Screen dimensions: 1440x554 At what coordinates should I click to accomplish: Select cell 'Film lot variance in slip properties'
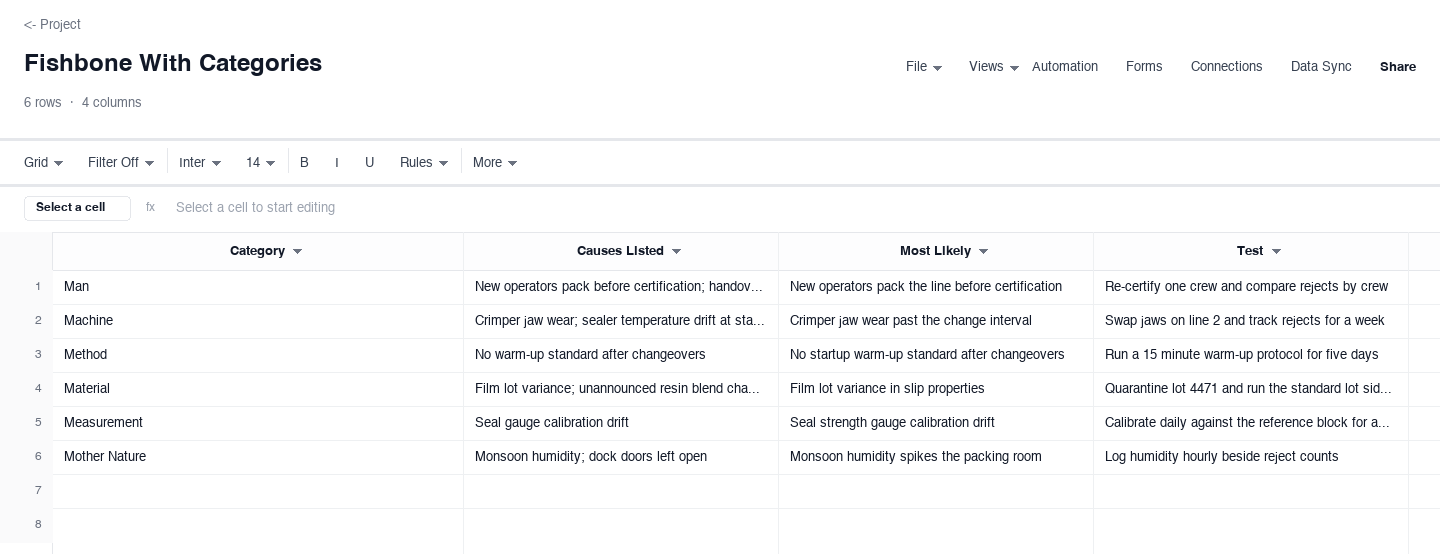point(936,389)
